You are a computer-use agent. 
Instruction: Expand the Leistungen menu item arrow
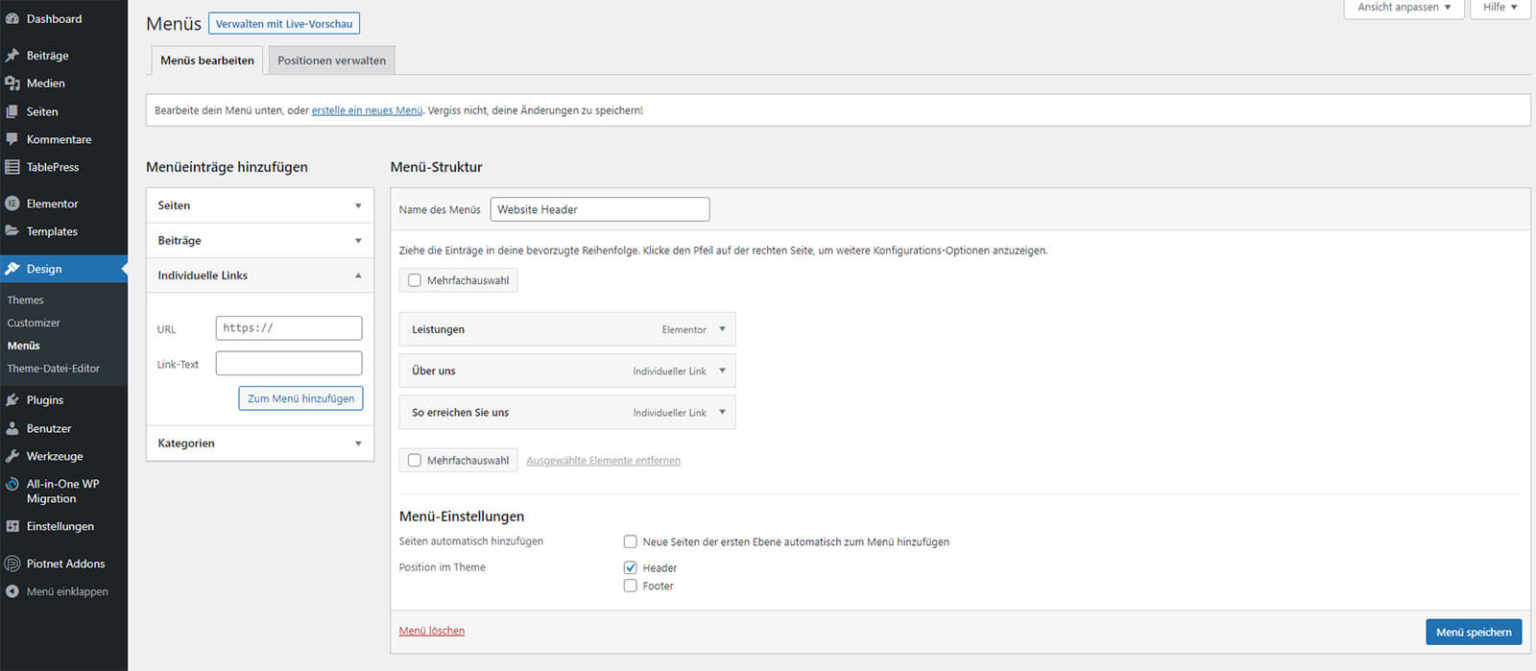click(722, 329)
